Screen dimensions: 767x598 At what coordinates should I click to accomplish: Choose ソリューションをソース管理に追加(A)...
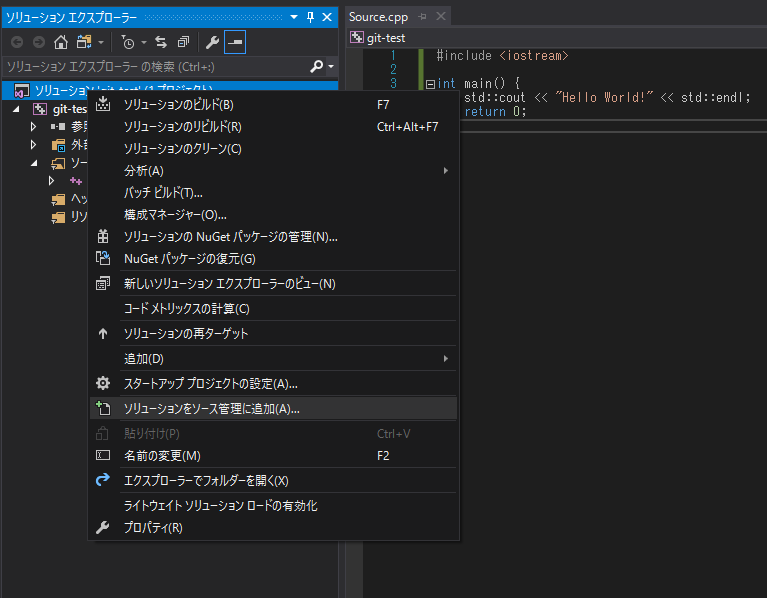coord(273,409)
